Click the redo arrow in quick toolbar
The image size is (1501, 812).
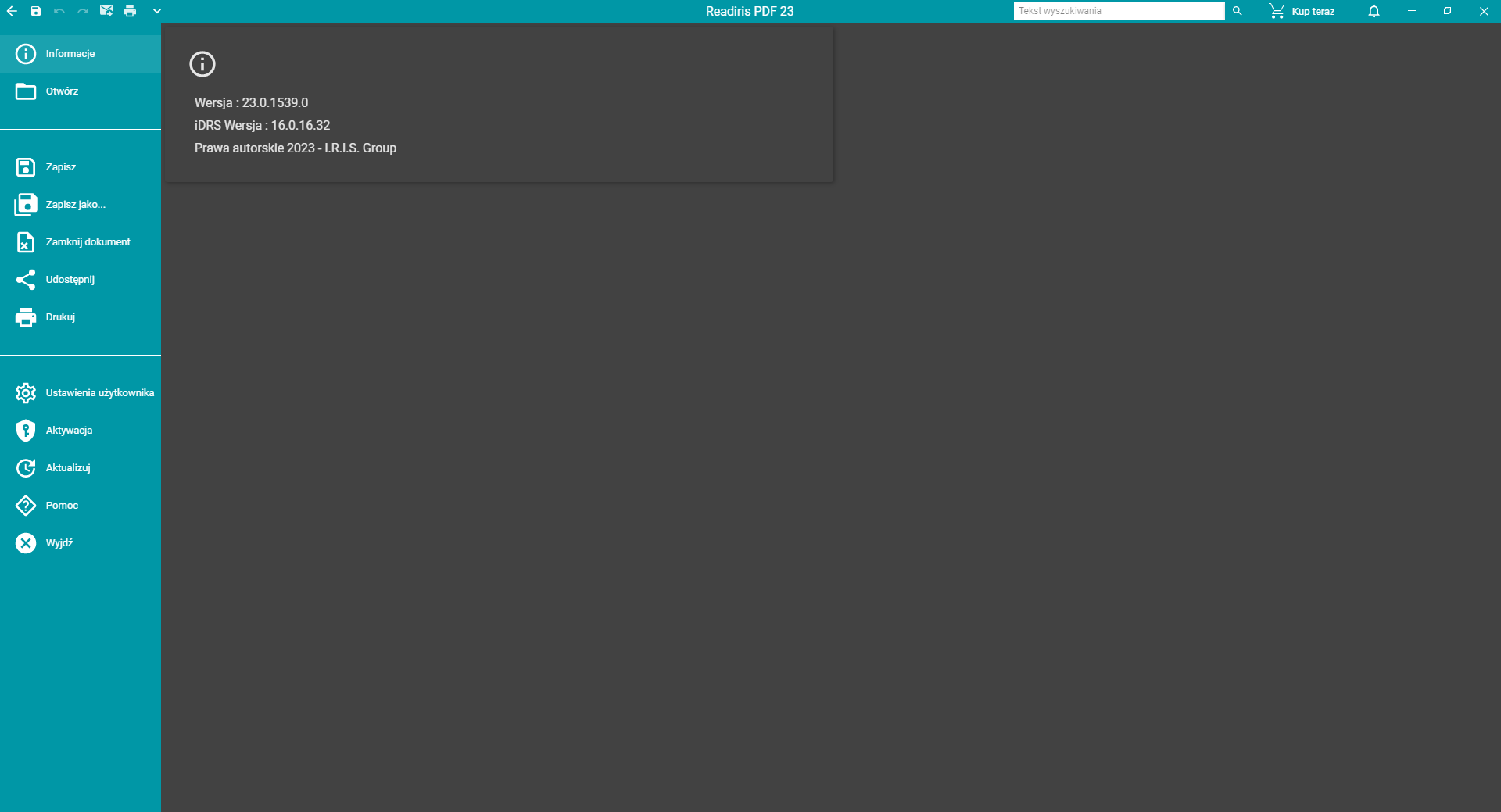pos(83,11)
